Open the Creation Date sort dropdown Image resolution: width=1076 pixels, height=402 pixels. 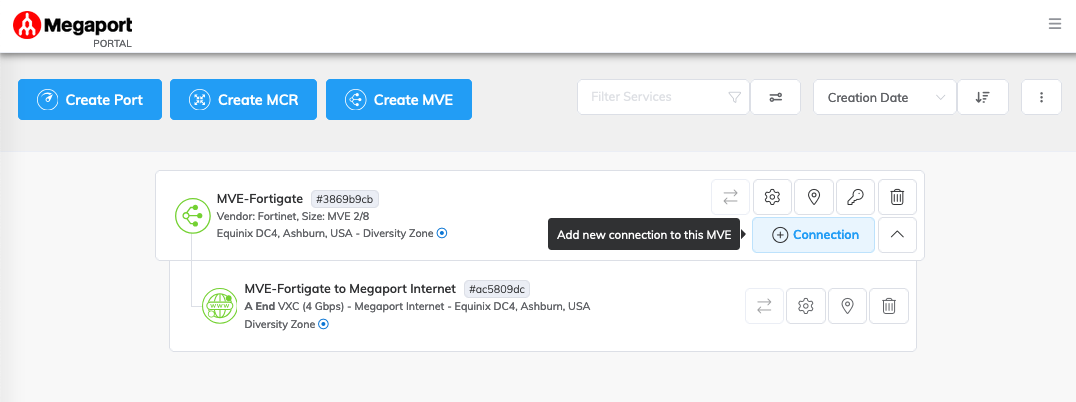coord(885,97)
